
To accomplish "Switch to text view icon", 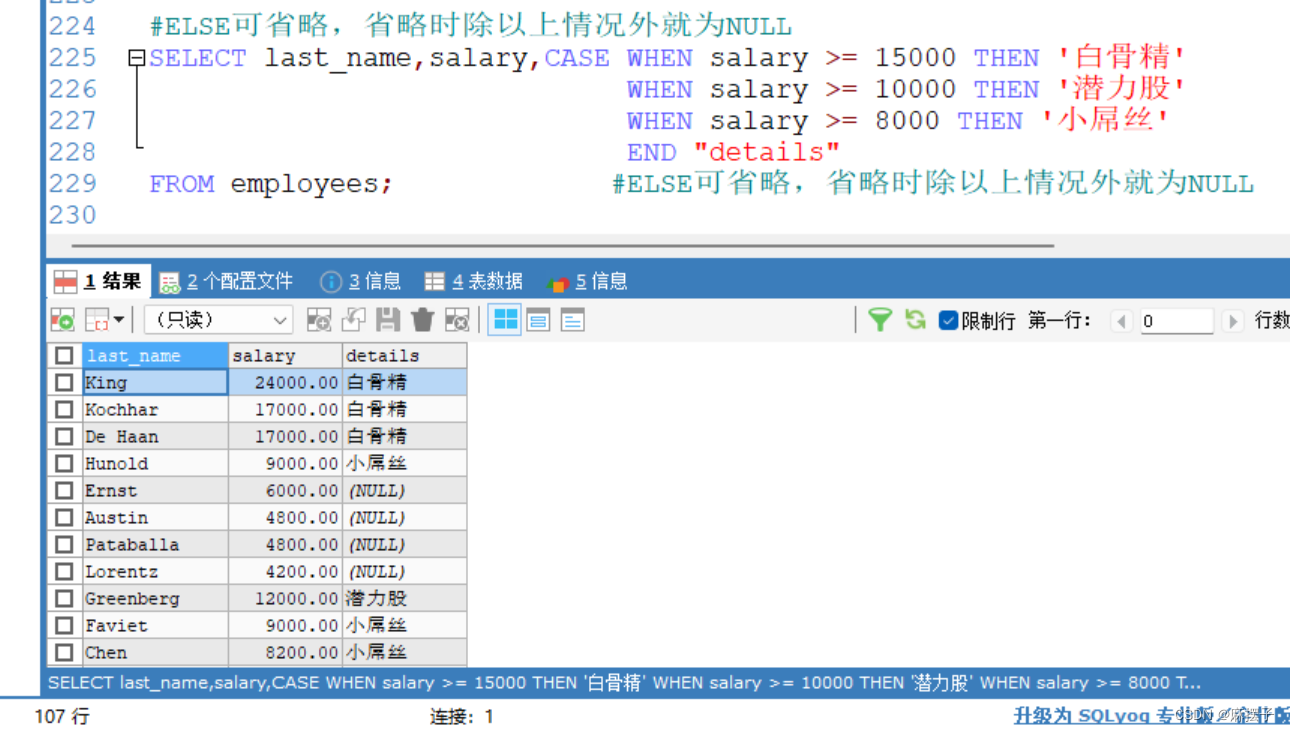I will pos(572,320).
